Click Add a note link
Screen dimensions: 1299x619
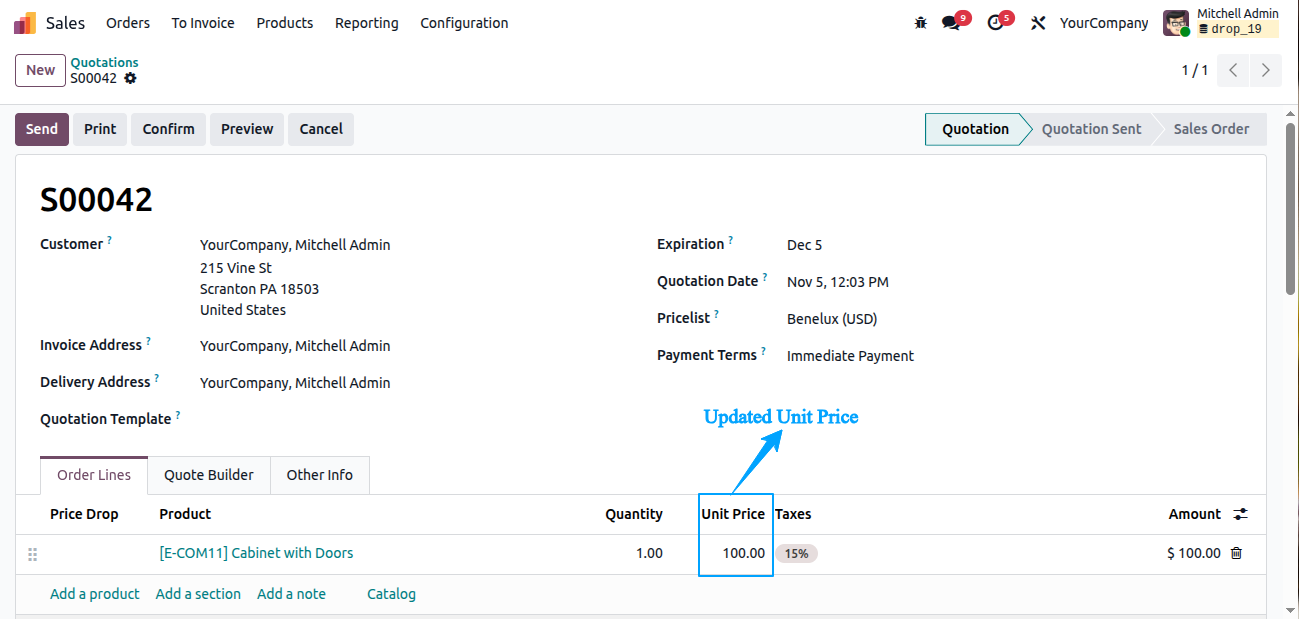click(291, 594)
